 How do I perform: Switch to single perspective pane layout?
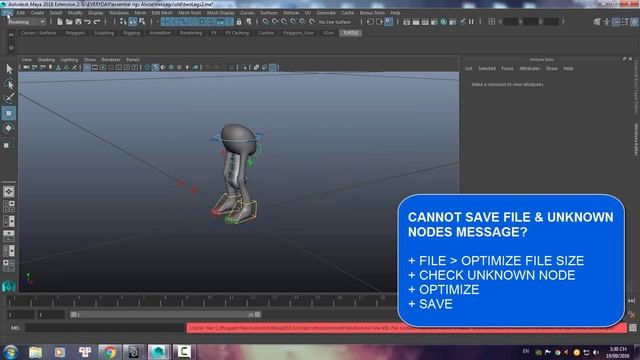[x=9, y=191]
